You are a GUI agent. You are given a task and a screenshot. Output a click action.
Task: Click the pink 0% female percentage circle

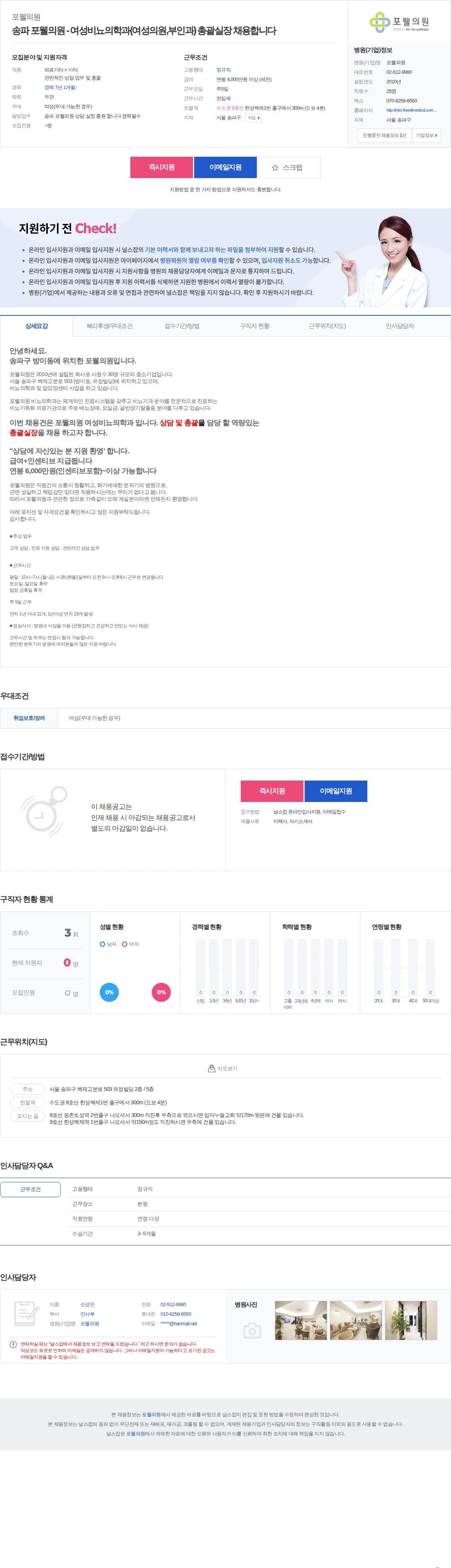click(161, 992)
